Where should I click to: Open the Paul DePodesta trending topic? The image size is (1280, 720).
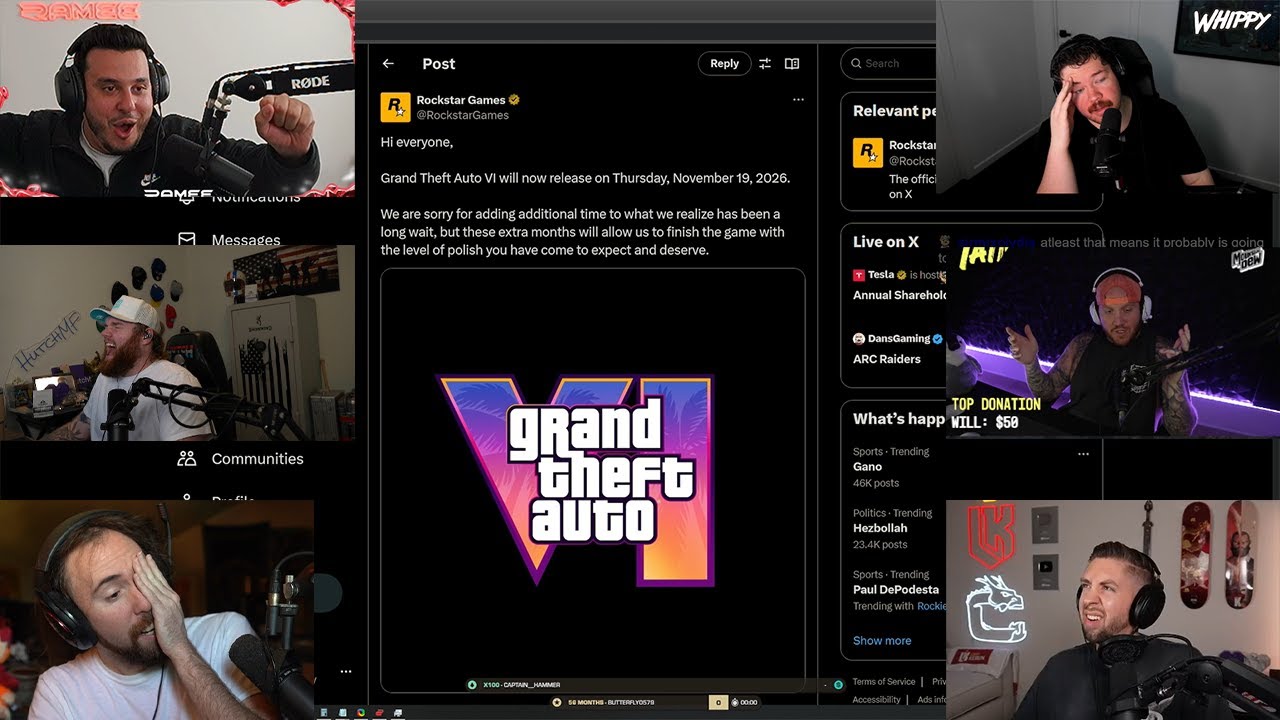pyautogui.click(x=897, y=590)
